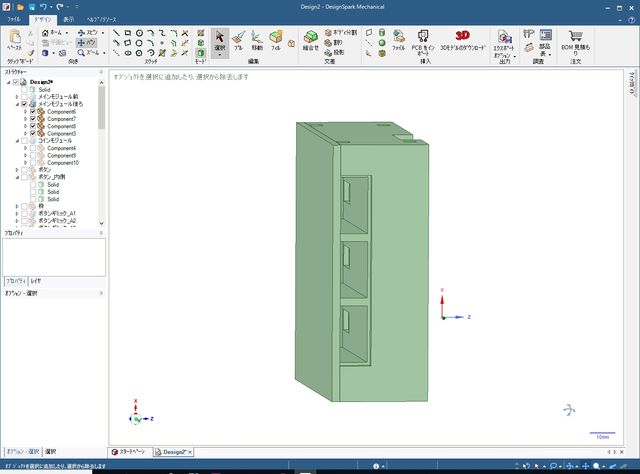Collapse the ボタン_内側 tree node
Viewport: 640px width, 474px height.
[x=17, y=177]
